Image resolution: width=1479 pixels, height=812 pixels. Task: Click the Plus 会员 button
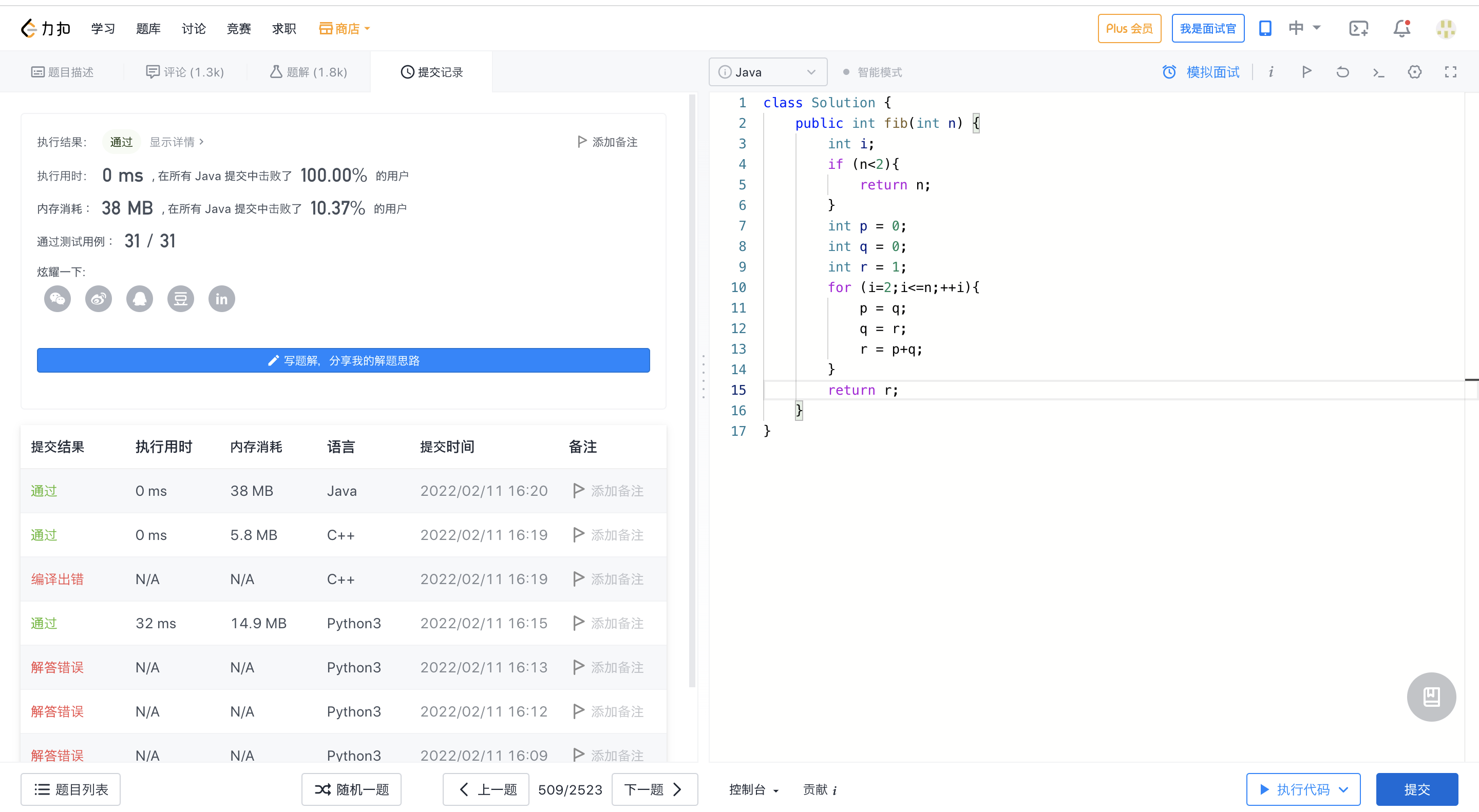click(x=1129, y=28)
